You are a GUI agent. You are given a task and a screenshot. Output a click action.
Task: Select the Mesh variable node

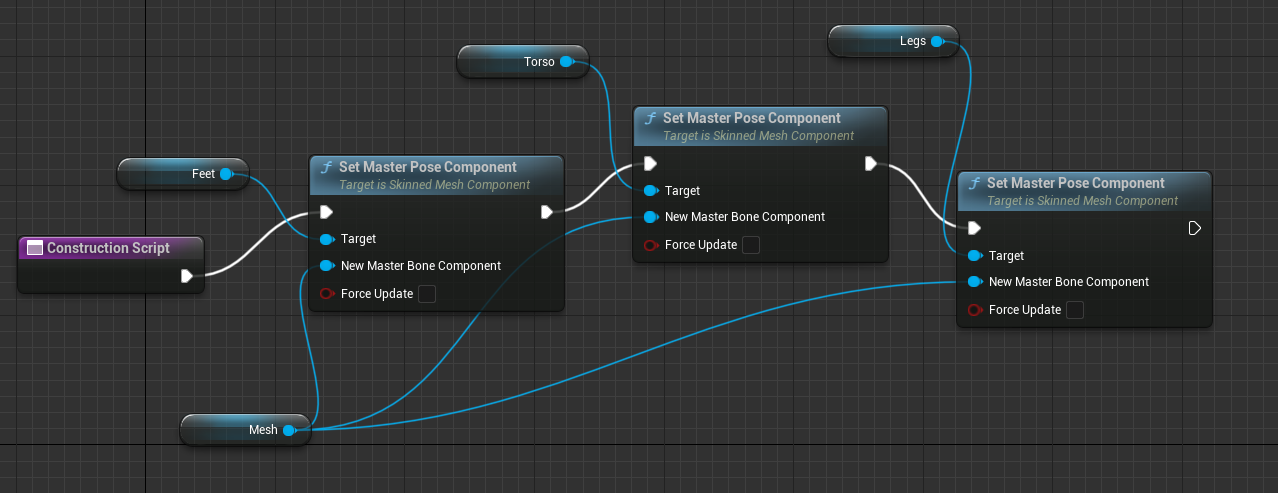tap(245, 430)
